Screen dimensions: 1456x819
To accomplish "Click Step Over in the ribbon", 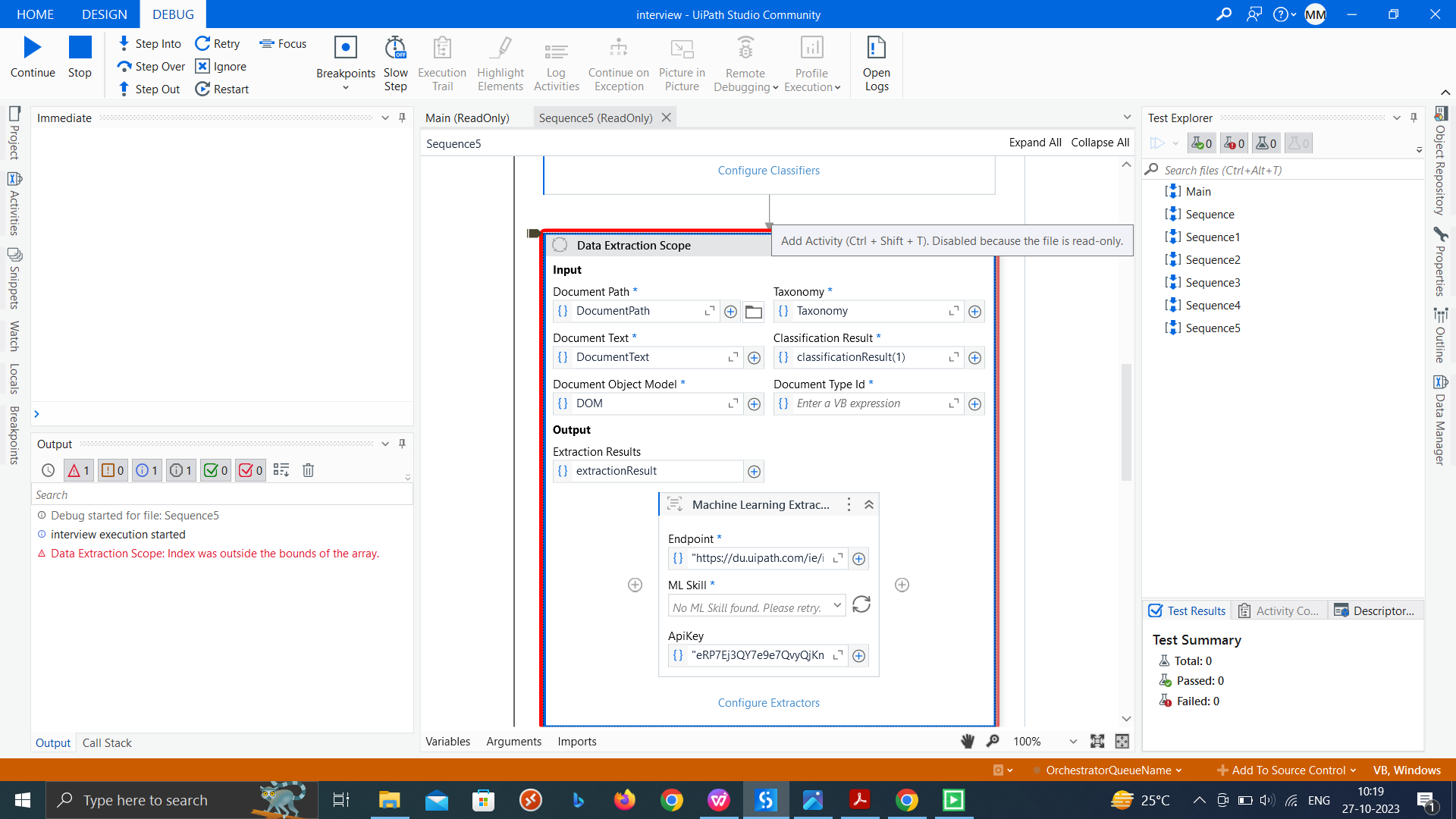I will (x=151, y=67).
